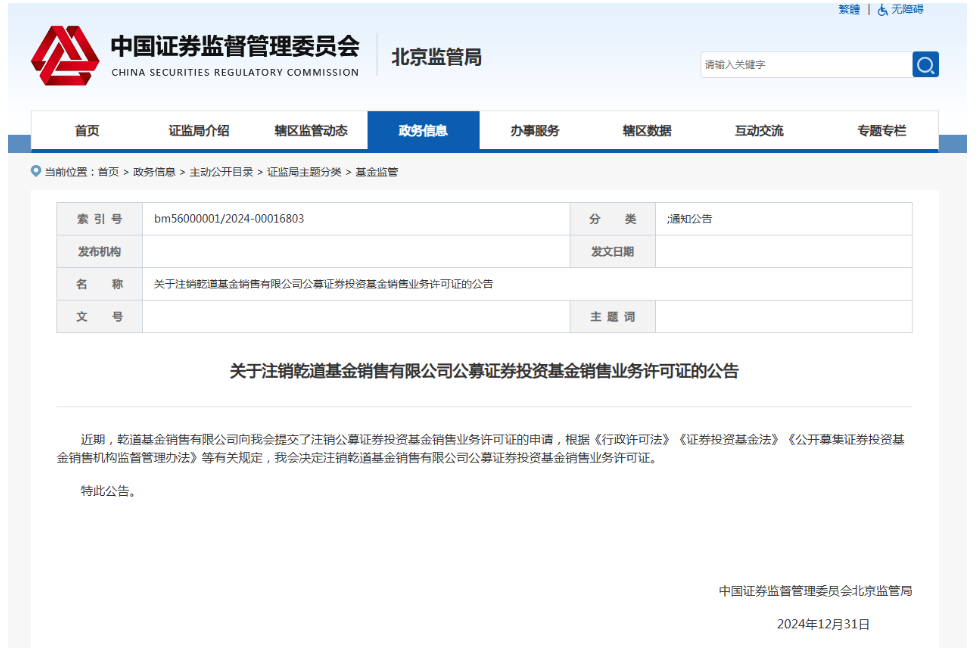Click the 发布机构 label cell

pyautogui.click(x=100, y=251)
